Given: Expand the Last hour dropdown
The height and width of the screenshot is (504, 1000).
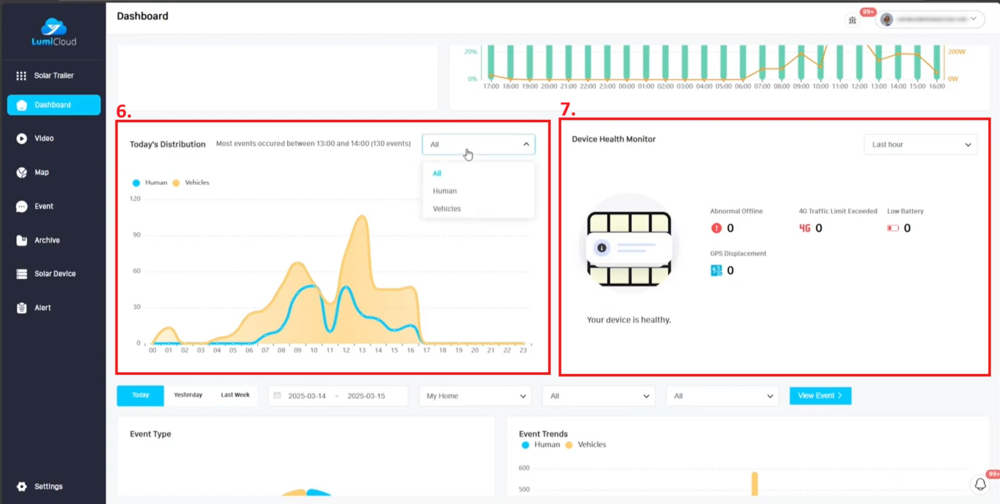Looking at the screenshot, I should tap(920, 145).
